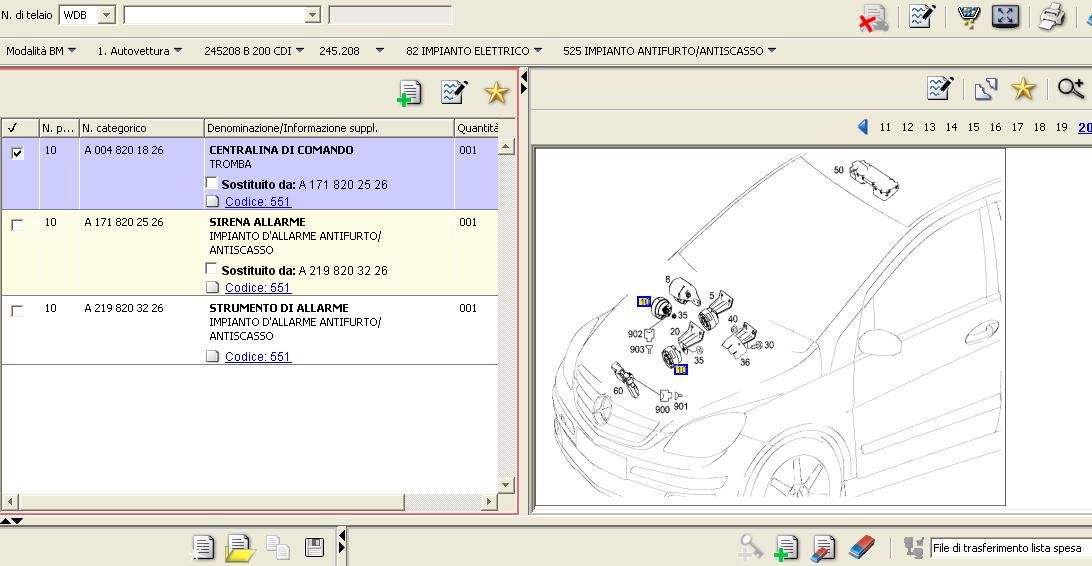Expand the 245208 B 200 CDI dropdown
Viewport: 1092px width, 566px height.
pos(254,50)
